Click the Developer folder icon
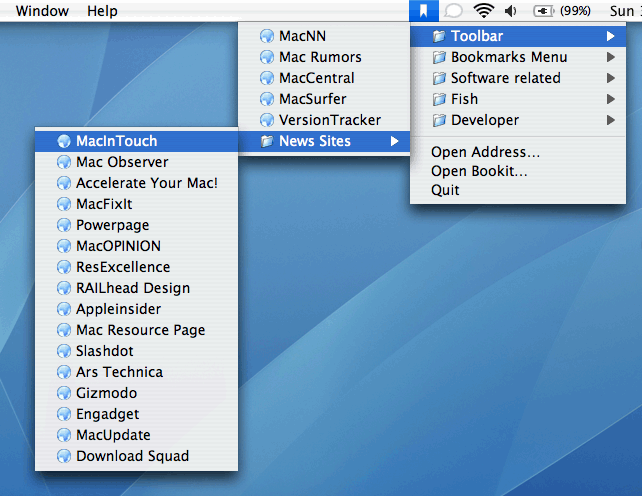The width and height of the screenshot is (642, 496). point(439,120)
